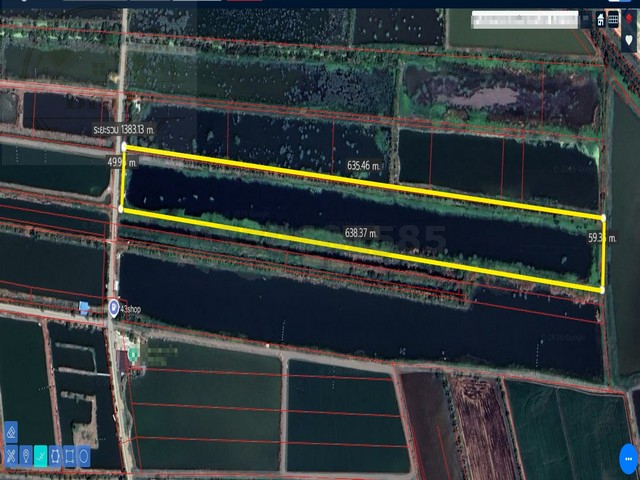This screenshot has width=640, height=480.
Task: Open the blue round more-options button
Action: click(628, 452)
